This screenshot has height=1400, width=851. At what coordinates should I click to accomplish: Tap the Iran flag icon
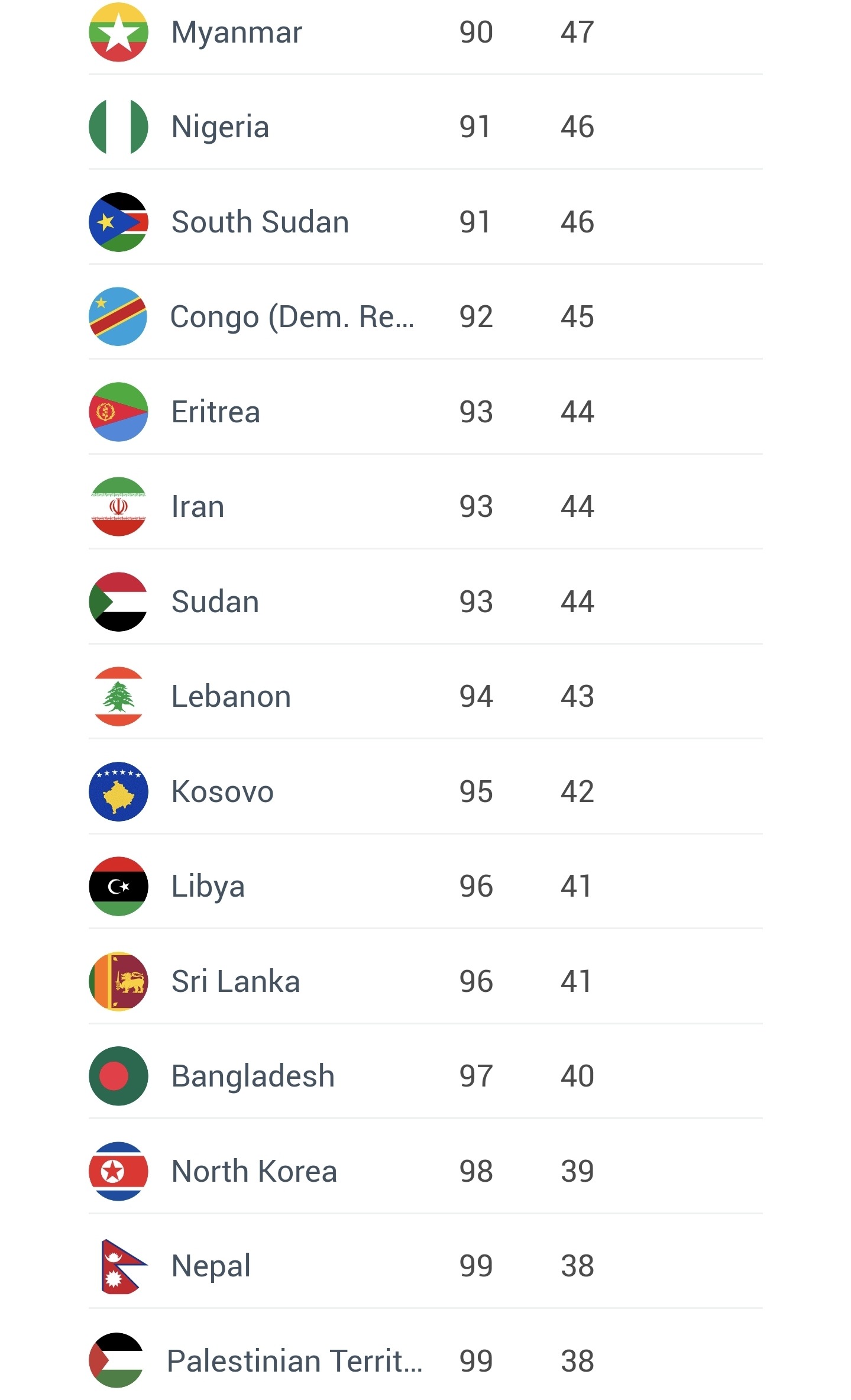[x=118, y=506]
